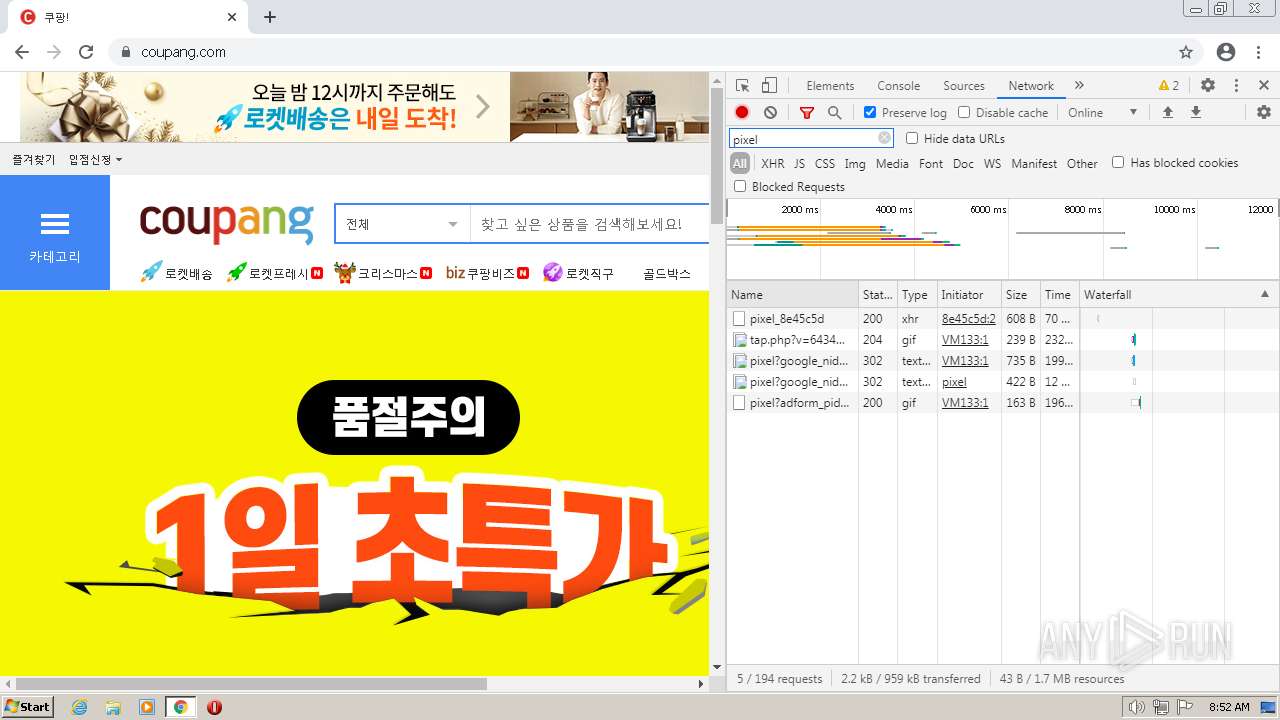The height and width of the screenshot is (720, 1280).
Task: Select the tap.php request row
Action: (1003, 340)
